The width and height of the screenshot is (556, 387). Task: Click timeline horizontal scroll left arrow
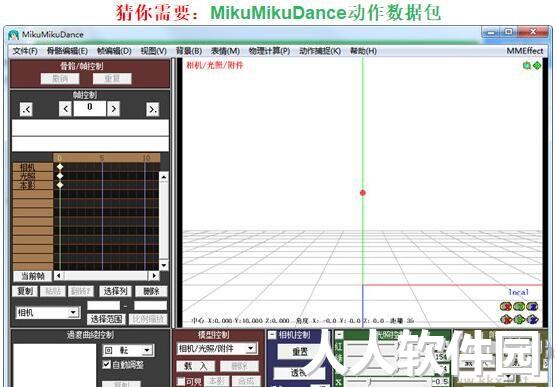tap(59, 275)
